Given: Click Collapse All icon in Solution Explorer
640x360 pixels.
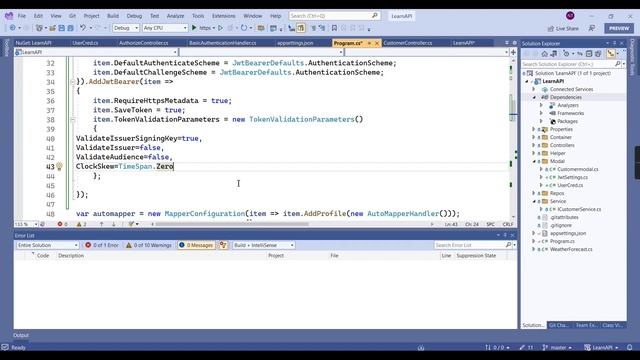Looking at the screenshot, I should tap(589, 54).
